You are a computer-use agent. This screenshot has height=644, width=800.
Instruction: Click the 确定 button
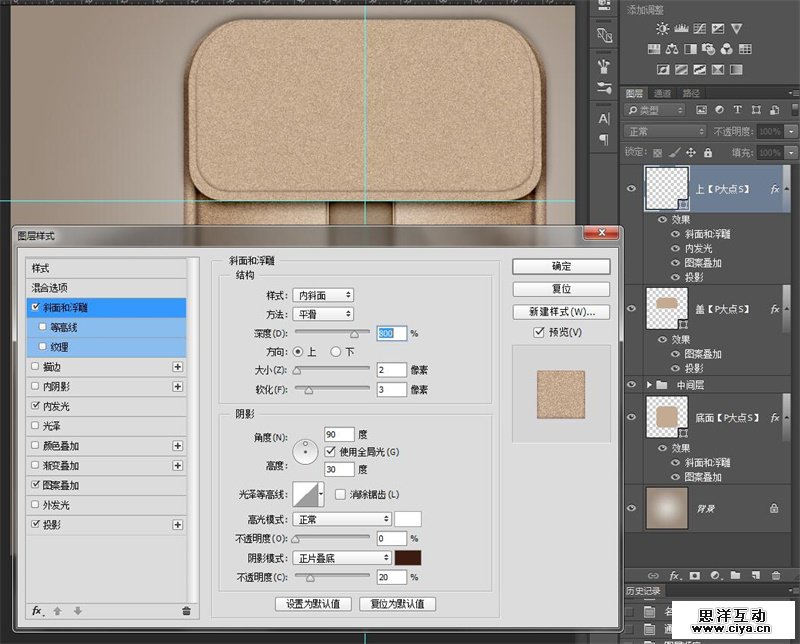[561, 267]
